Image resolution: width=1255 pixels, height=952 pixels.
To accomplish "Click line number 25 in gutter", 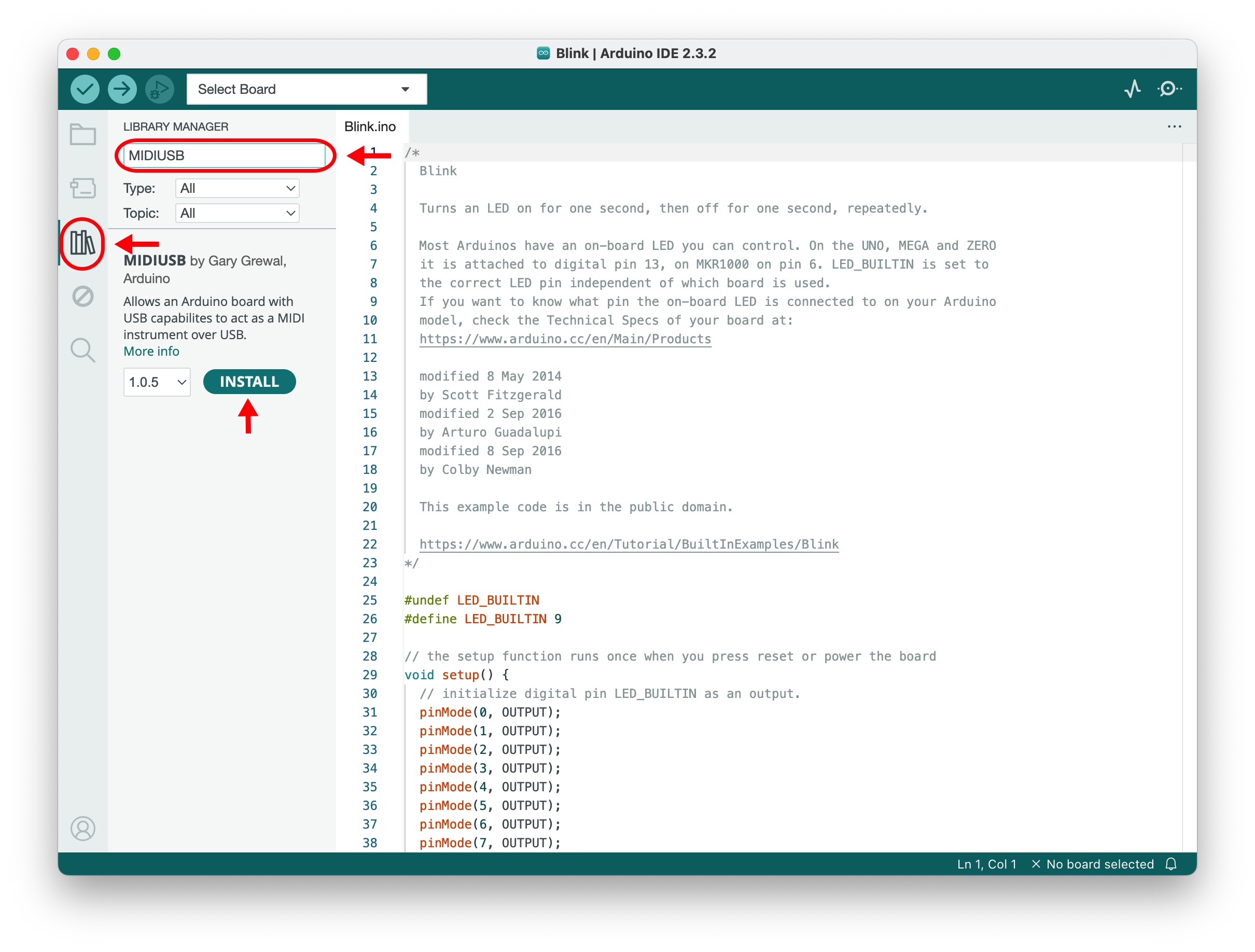I will (370, 600).
